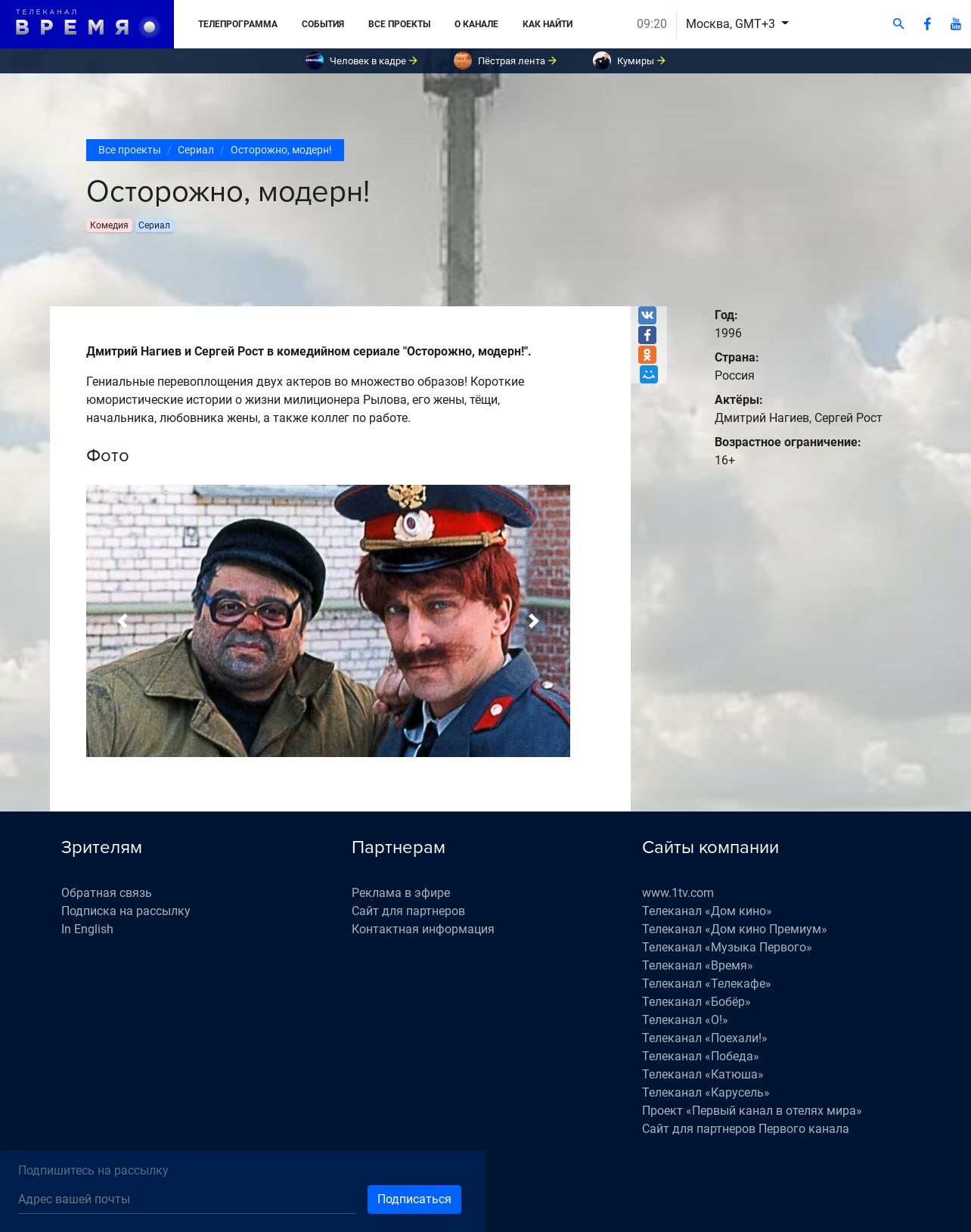971x1232 pixels.
Task: Select the Сериал genre tag
Action: click(154, 225)
